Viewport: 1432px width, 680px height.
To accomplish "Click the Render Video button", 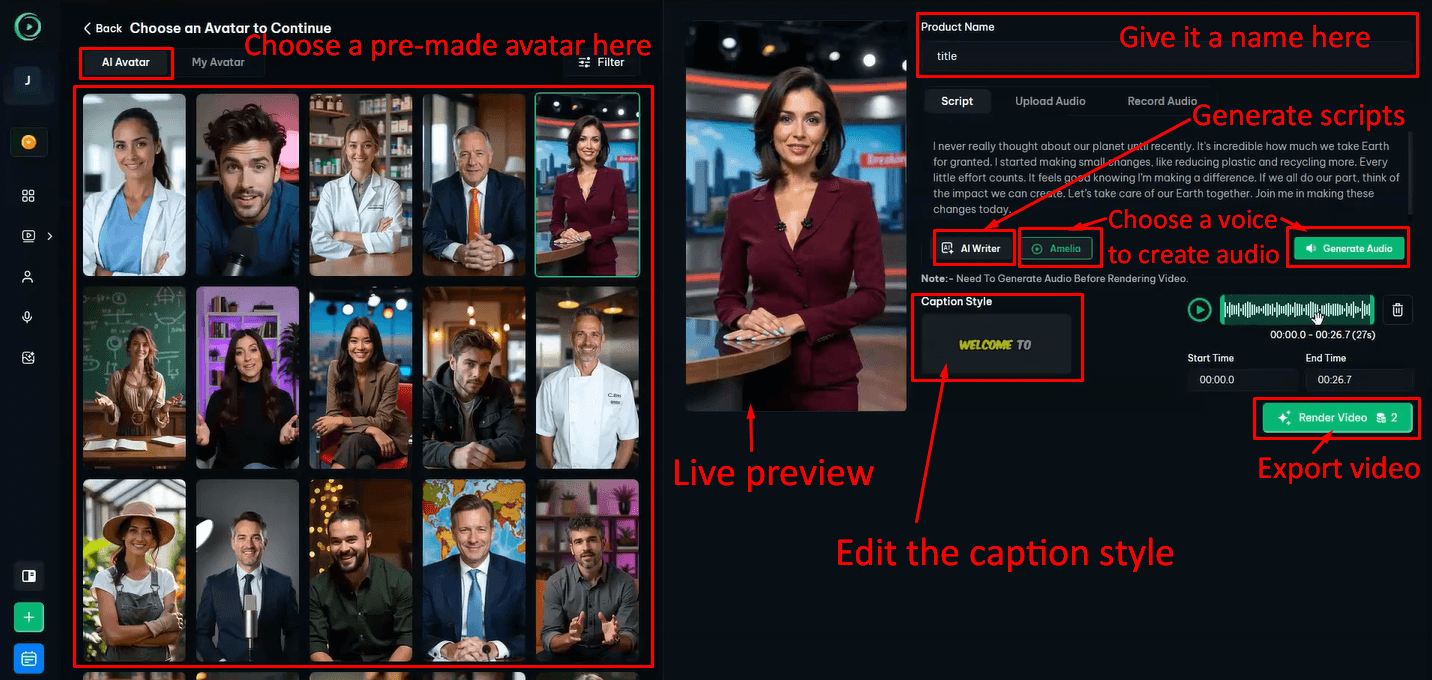I will click(x=1335, y=418).
